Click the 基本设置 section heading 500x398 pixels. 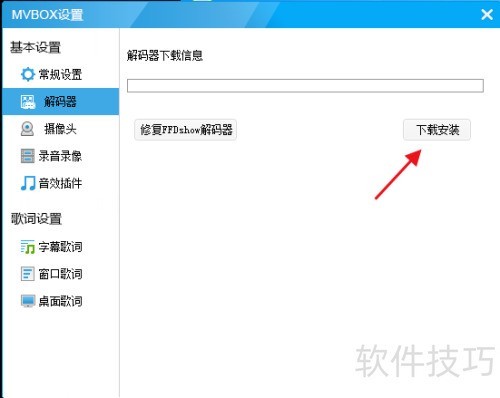pos(35,47)
